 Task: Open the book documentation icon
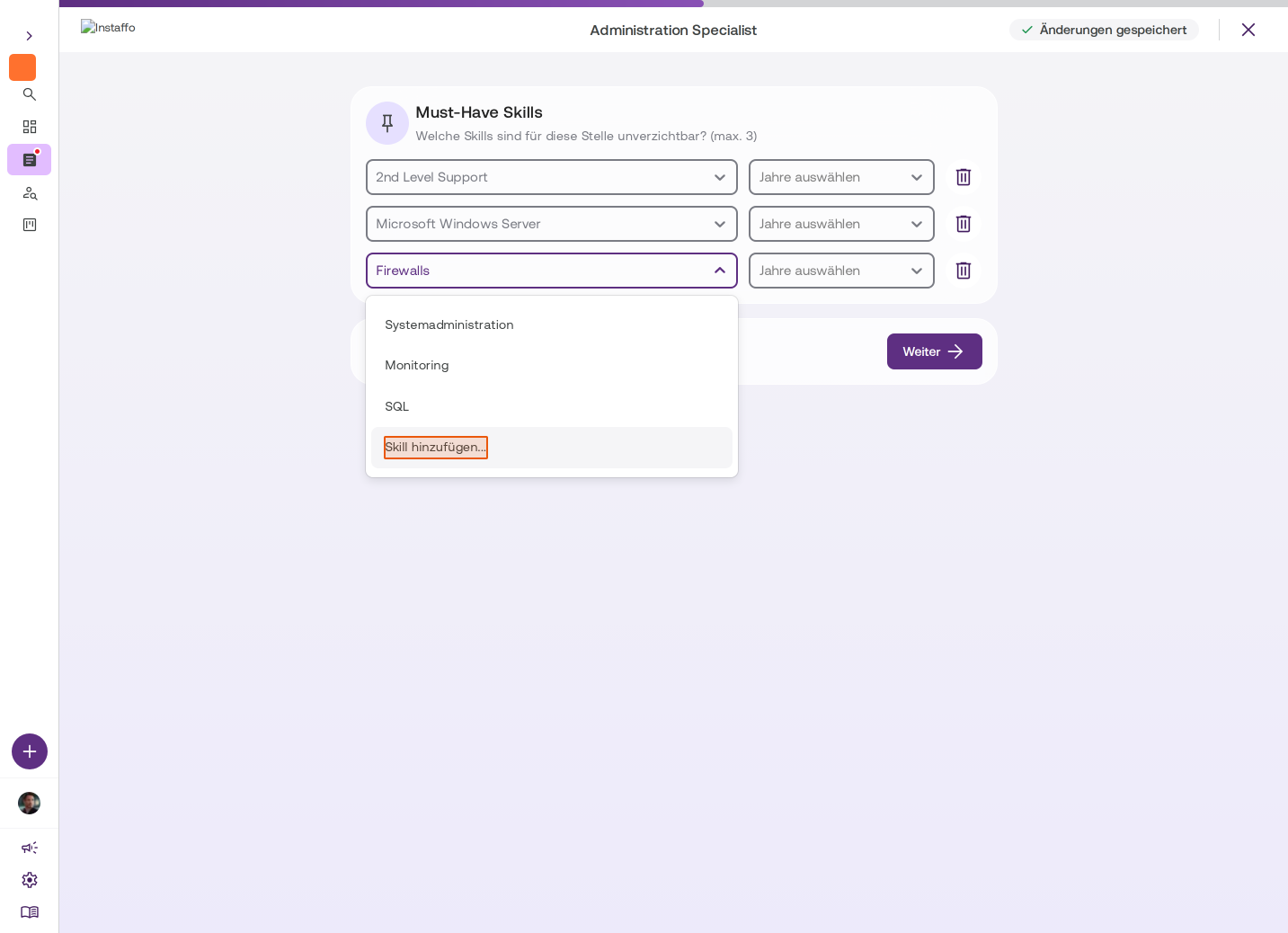30,912
